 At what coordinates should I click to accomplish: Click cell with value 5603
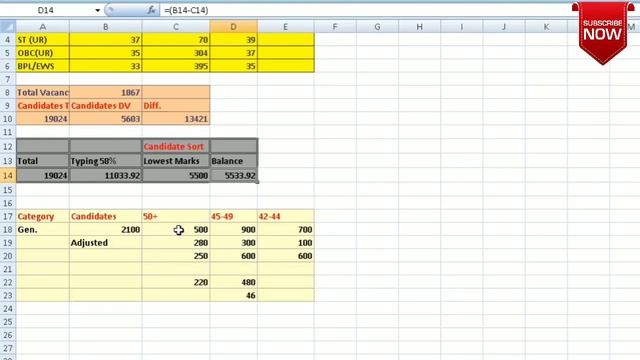coord(106,119)
